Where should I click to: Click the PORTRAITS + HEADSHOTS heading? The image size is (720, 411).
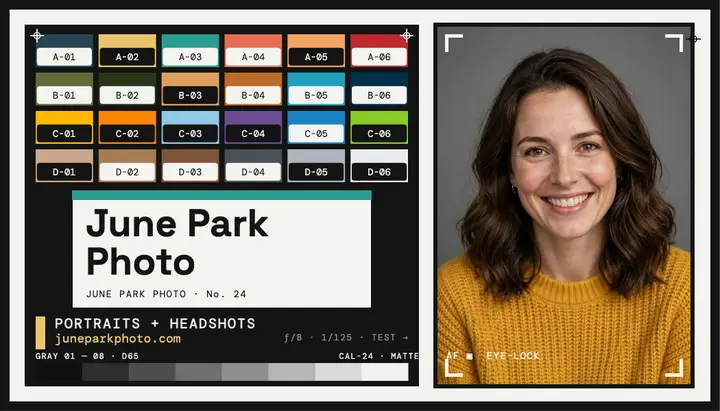tap(155, 324)
